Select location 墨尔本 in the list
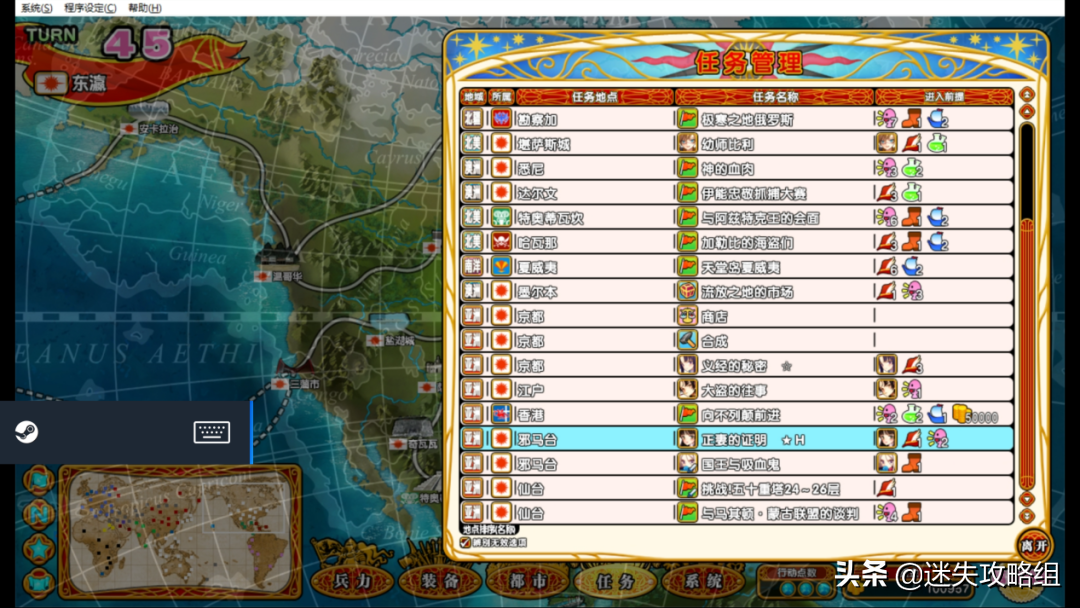Screen dimensions: 1080x608 tap(539, 292)
